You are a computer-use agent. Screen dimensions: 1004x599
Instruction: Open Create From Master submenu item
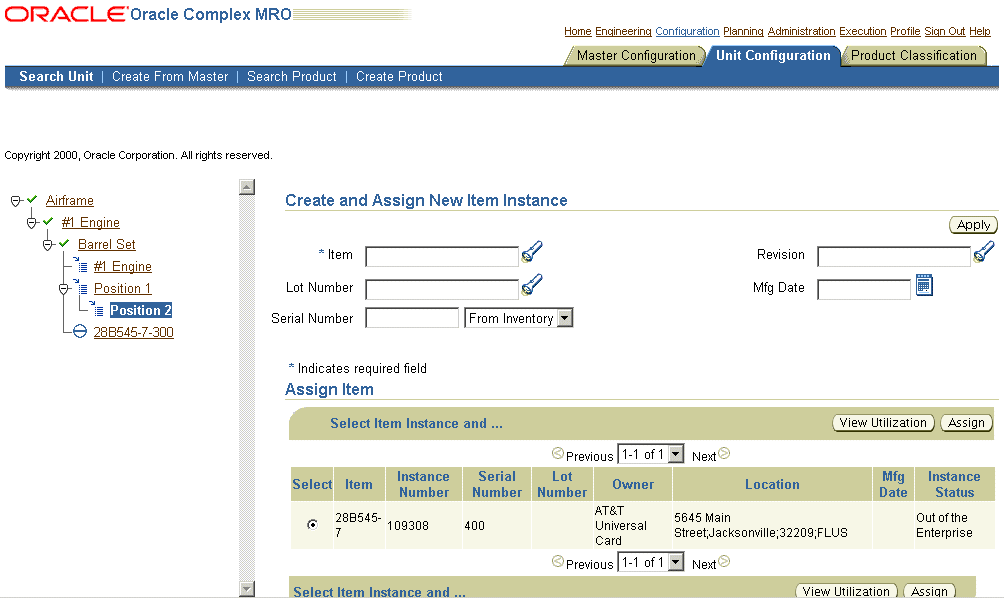[x=170, y=76]
